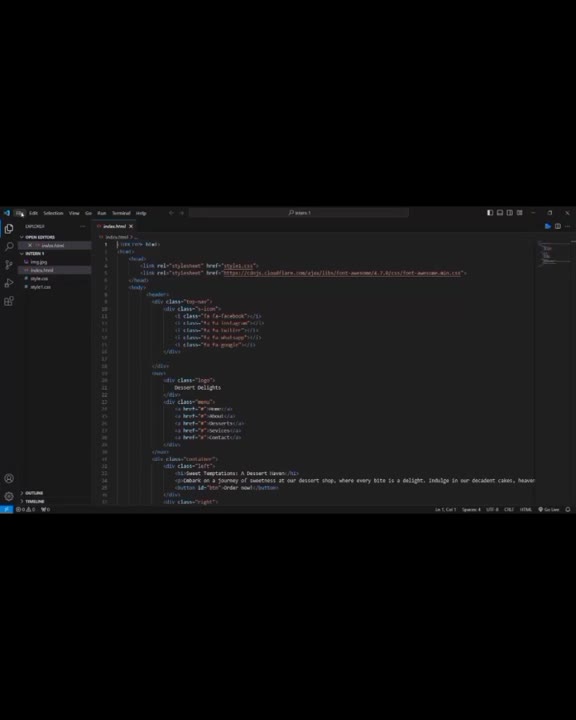Viewport: 576px width, 720px height.
Task: Close the index.html editor tab
Action: pos(131,226)
